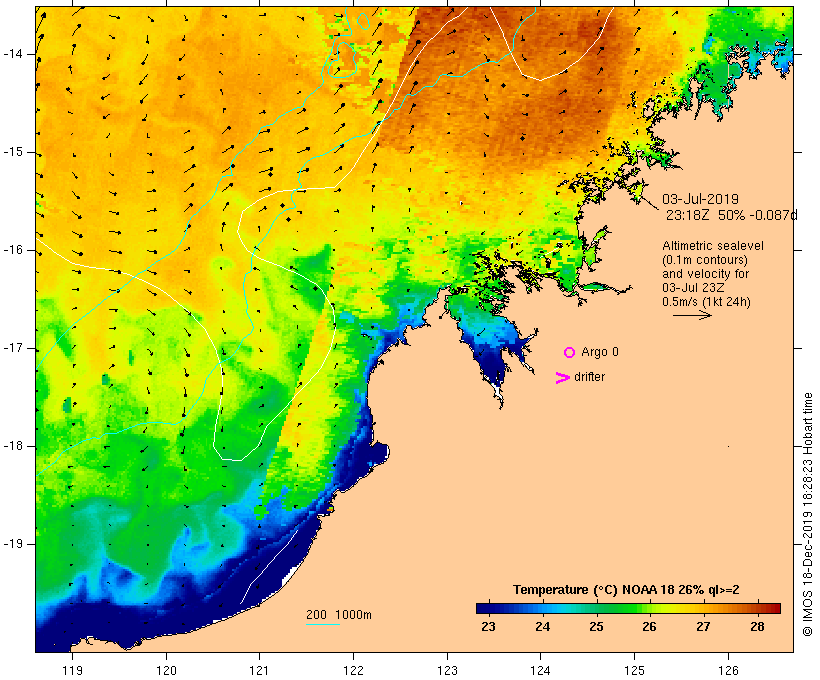Click latitude axis label -16
This screenshot has height=680, width=820.
tap(13, 250)
